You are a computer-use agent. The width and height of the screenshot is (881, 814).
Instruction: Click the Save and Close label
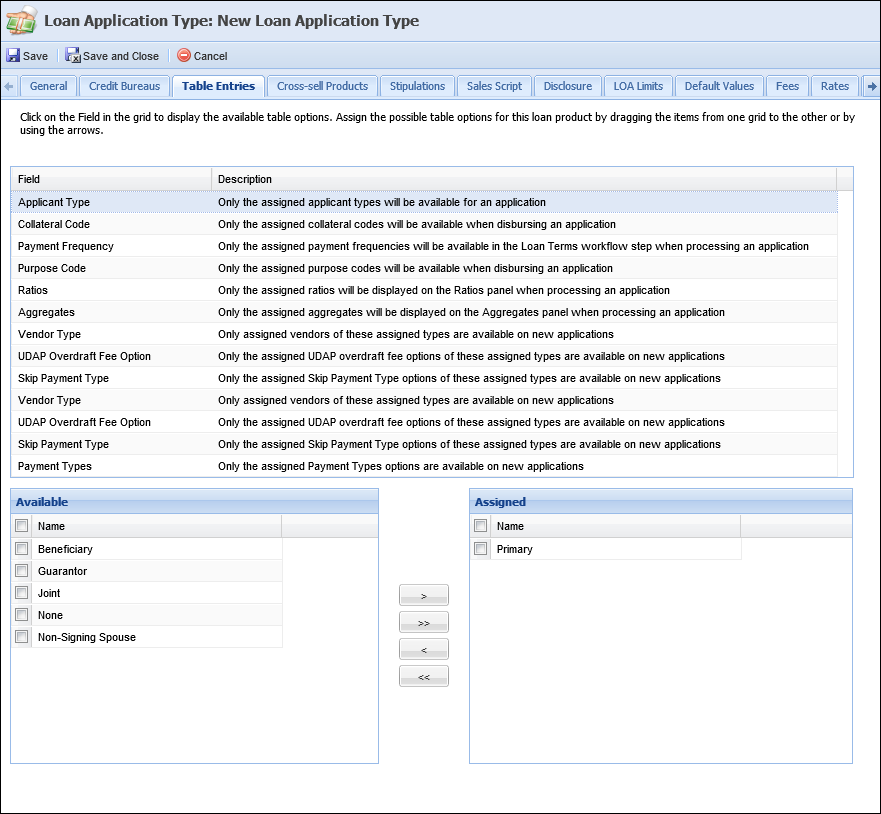(121, 56)
